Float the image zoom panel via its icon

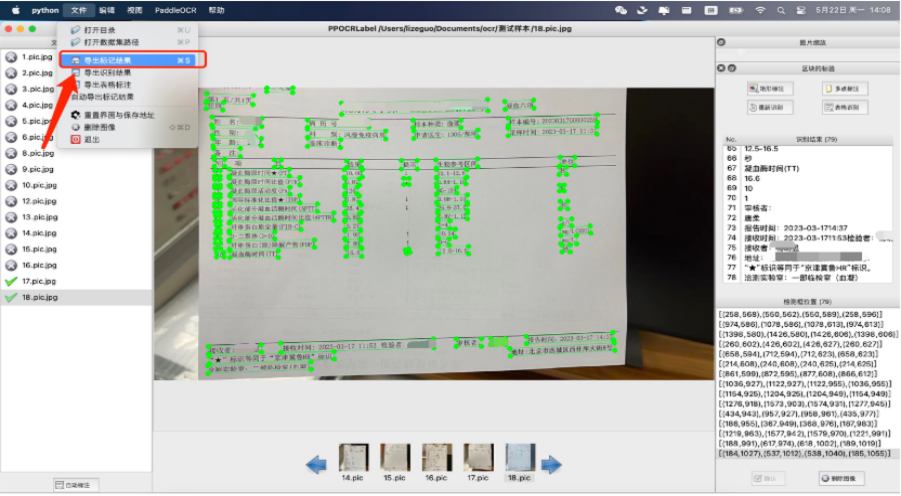(x=721, y=42)
